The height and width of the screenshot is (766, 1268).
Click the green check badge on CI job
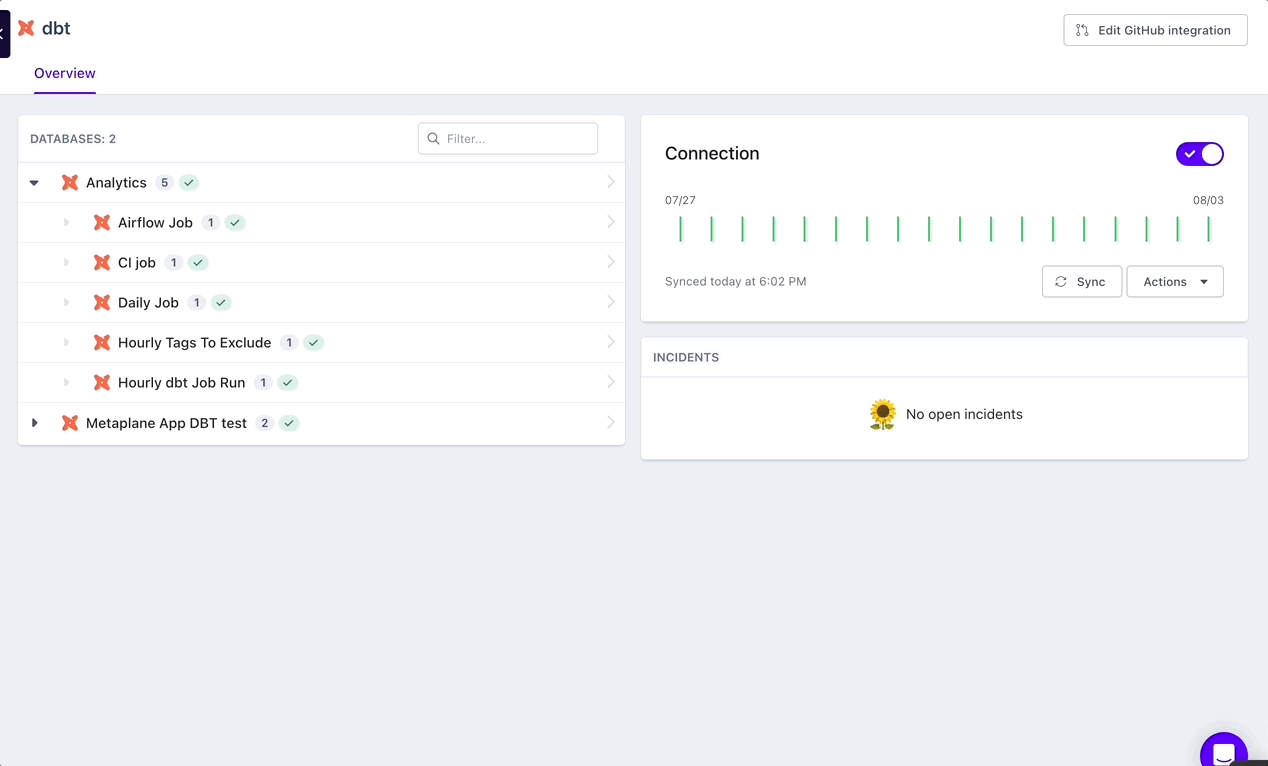[198, 263]
